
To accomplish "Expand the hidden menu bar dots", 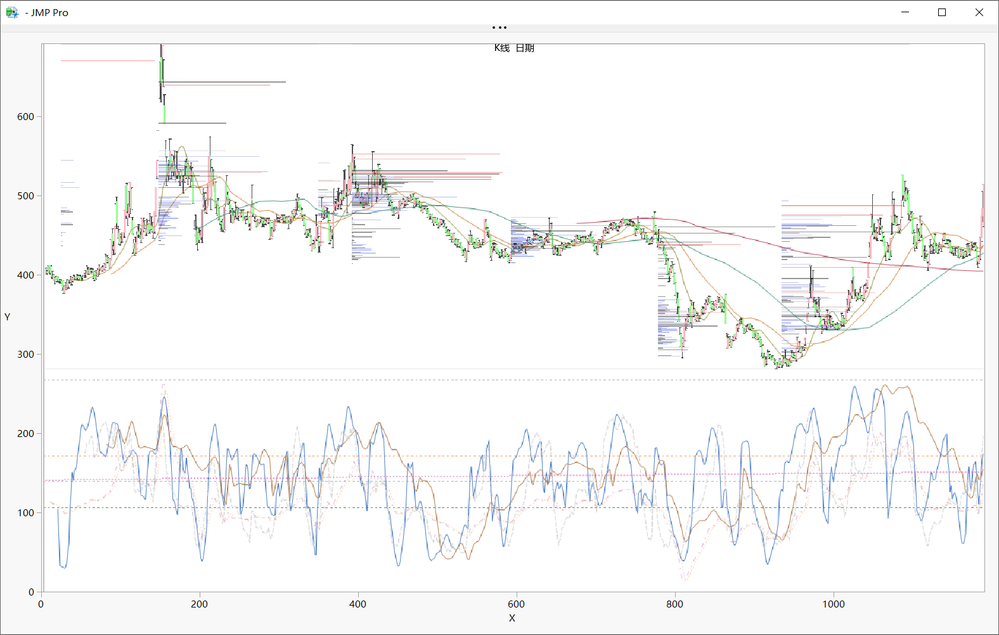I will tap(500, 27).
